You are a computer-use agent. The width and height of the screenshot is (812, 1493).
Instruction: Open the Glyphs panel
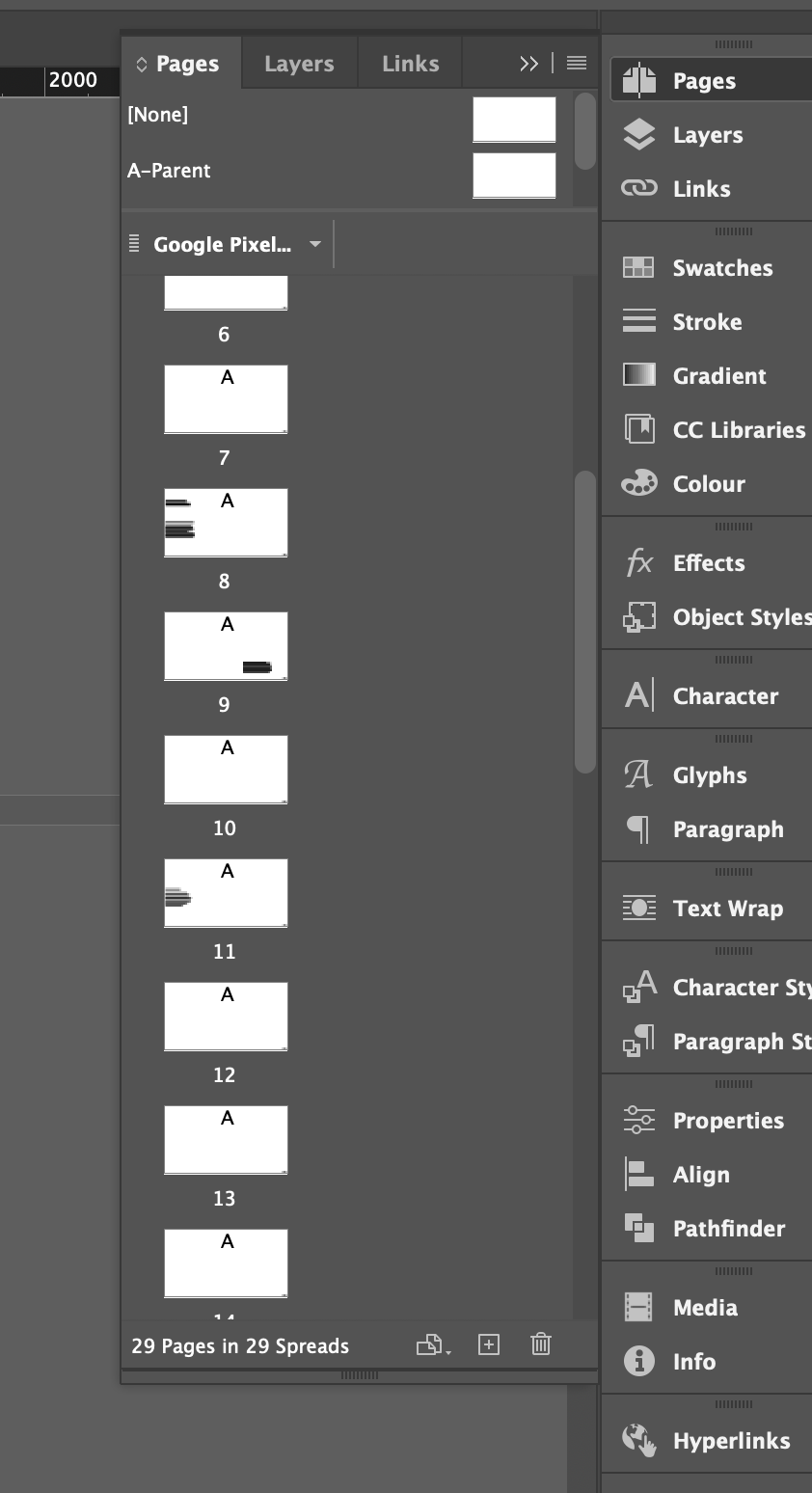[710, 774]
